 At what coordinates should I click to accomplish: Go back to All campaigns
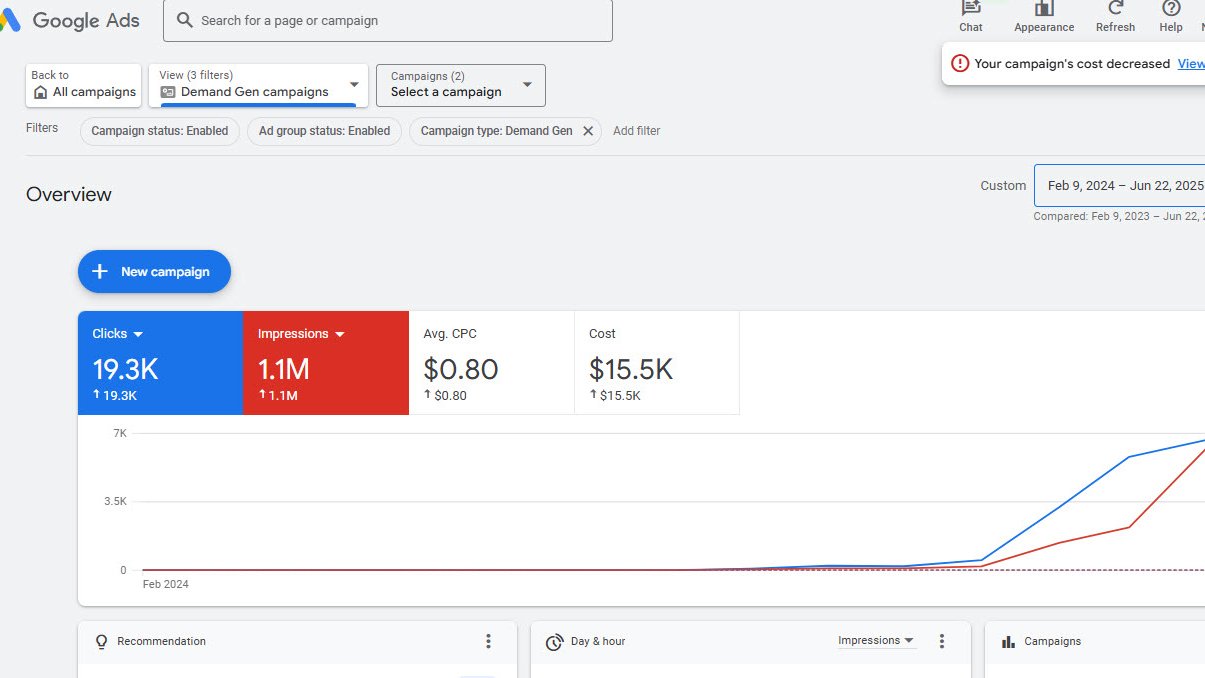click(x=83, y=85)
